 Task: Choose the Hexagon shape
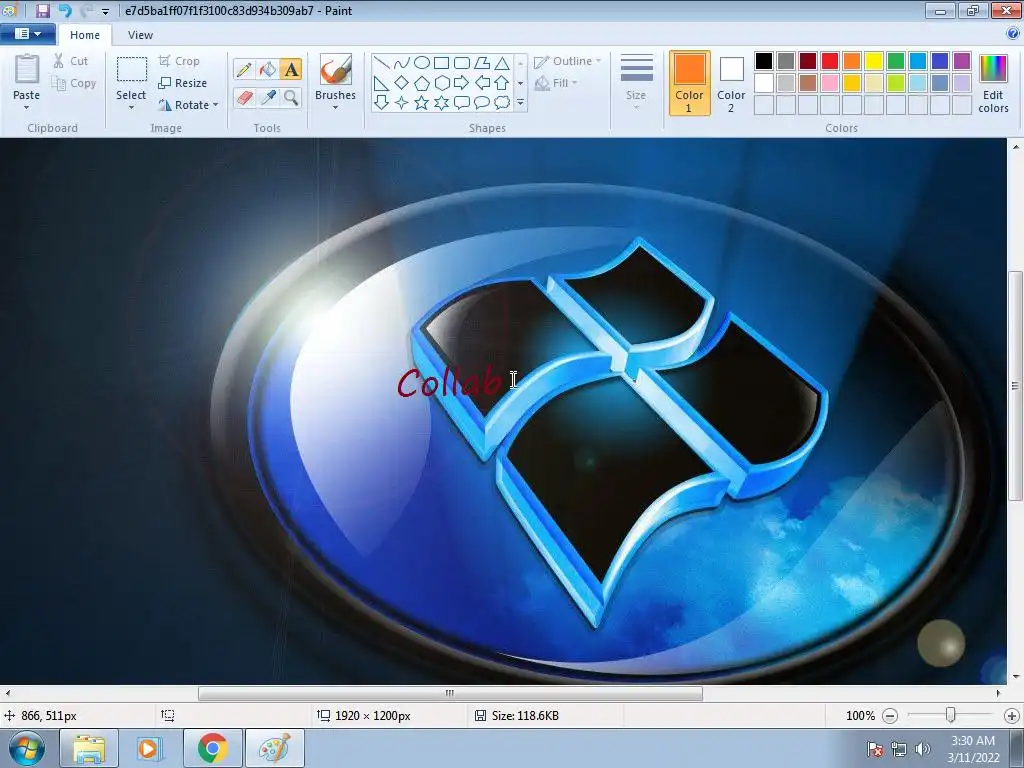[x=442, y=83]
